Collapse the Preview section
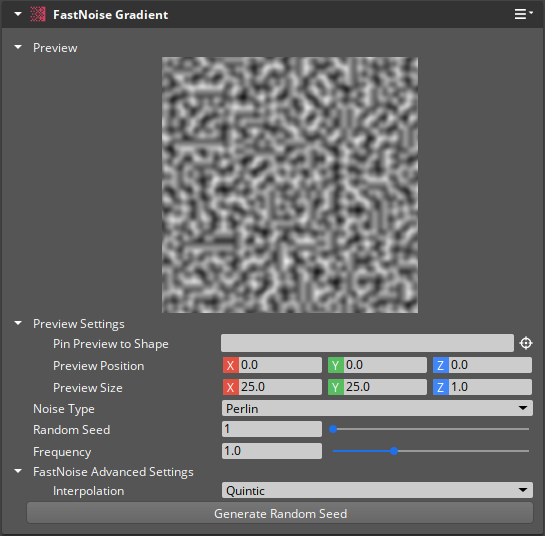545x536 pixels. tap(18, 47)
